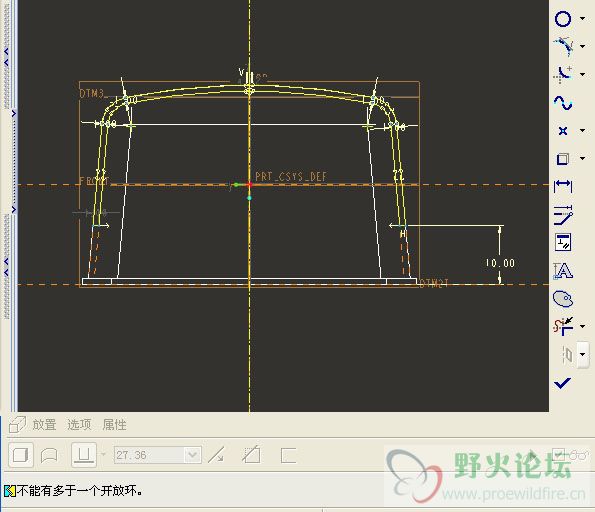This screenshot has width=595, height=512.
Task: Click the DTM3 datum plane label
Action: pyautogui.click(x=92, y=93)
